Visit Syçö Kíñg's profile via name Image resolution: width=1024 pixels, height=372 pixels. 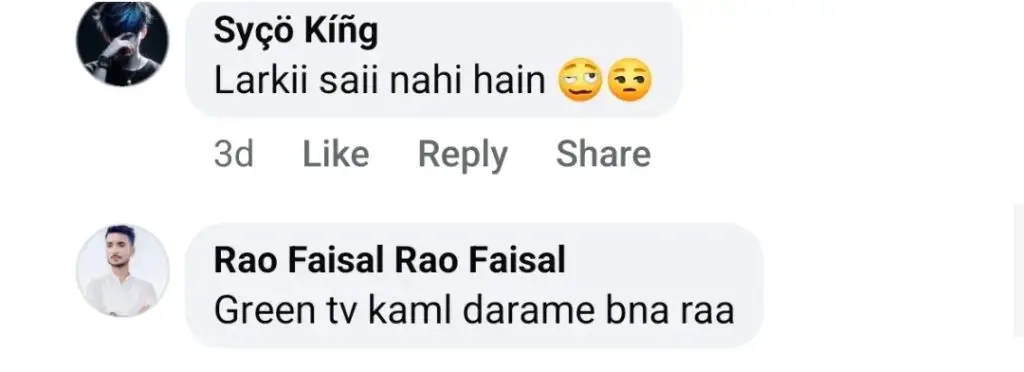click(x=296, y=31)
